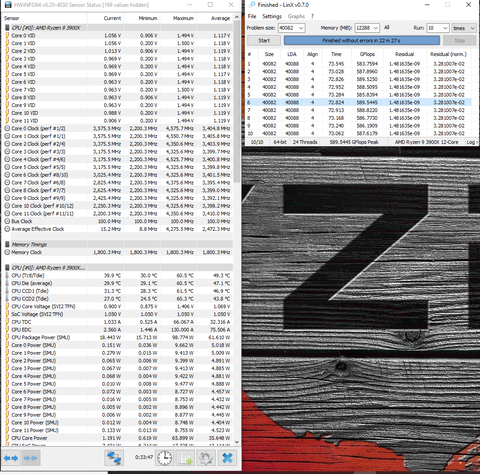Open the times unit dropdown in LinX
This screenshot has width=480, height=474.
pyautogui.click(x=464, y=28)
